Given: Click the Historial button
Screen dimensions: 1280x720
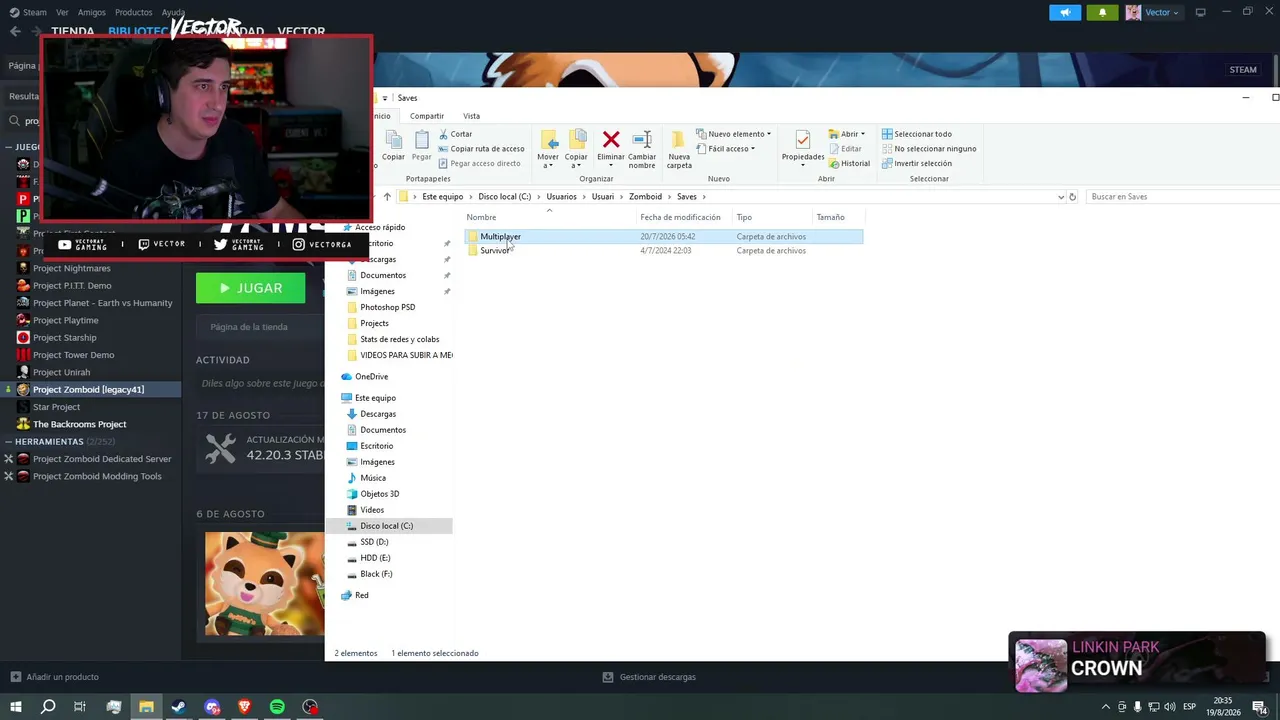Looking at the screenshot, I should (849, 163).
